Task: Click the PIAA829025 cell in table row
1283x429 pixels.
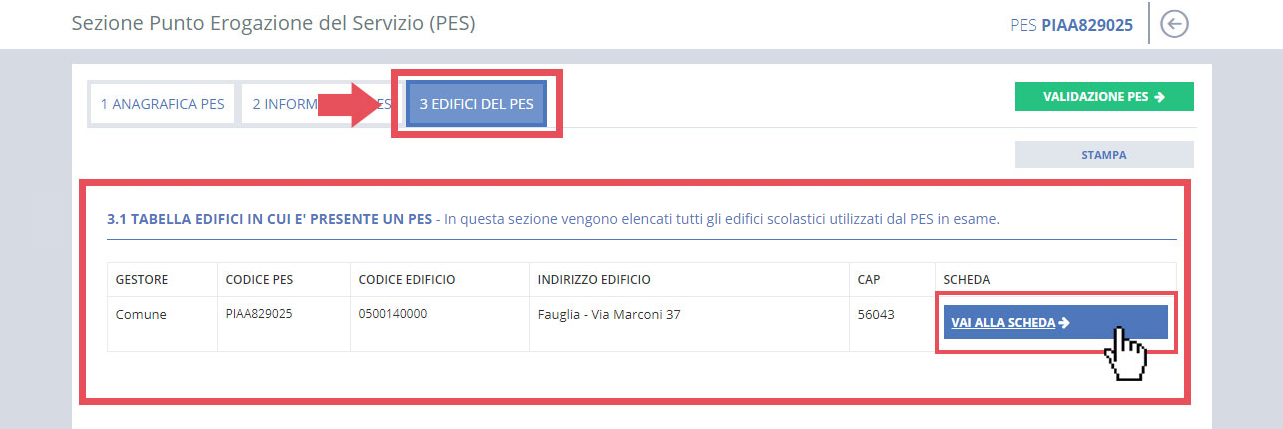Action: coord(262,314)
